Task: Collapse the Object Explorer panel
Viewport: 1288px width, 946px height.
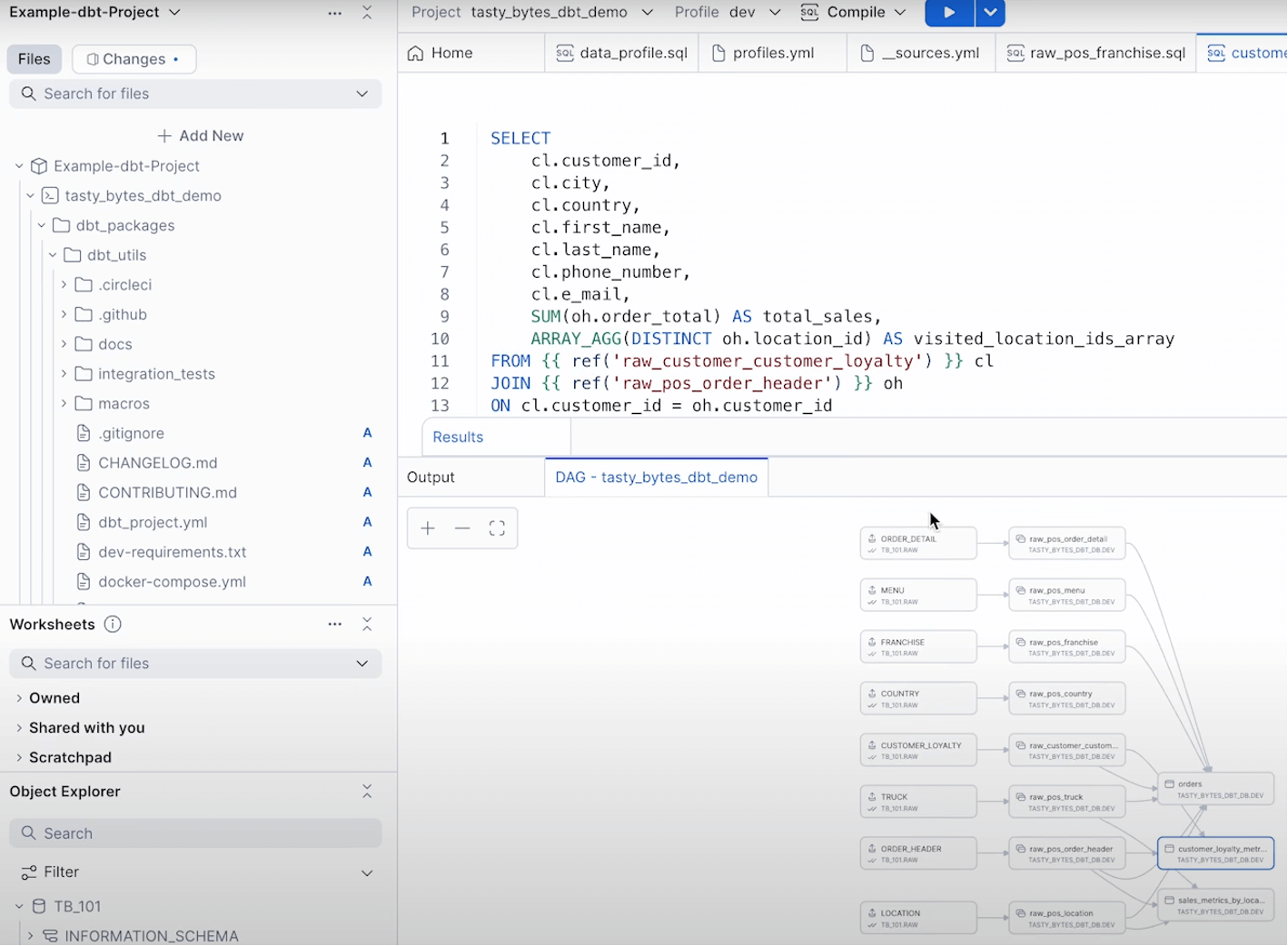Action: click(x=367, y=792)
